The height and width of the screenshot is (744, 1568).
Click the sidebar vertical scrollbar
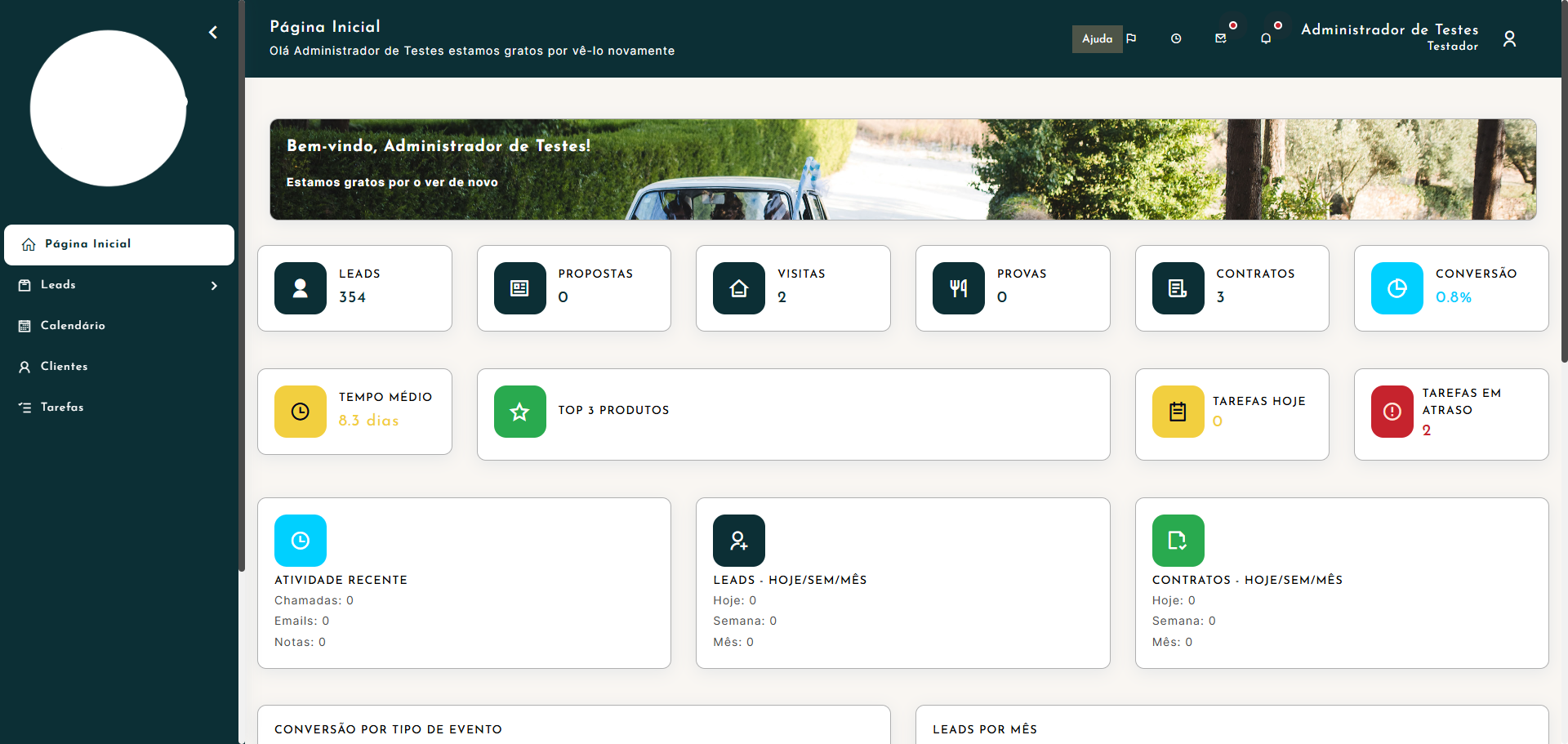(x=241, y=286)
